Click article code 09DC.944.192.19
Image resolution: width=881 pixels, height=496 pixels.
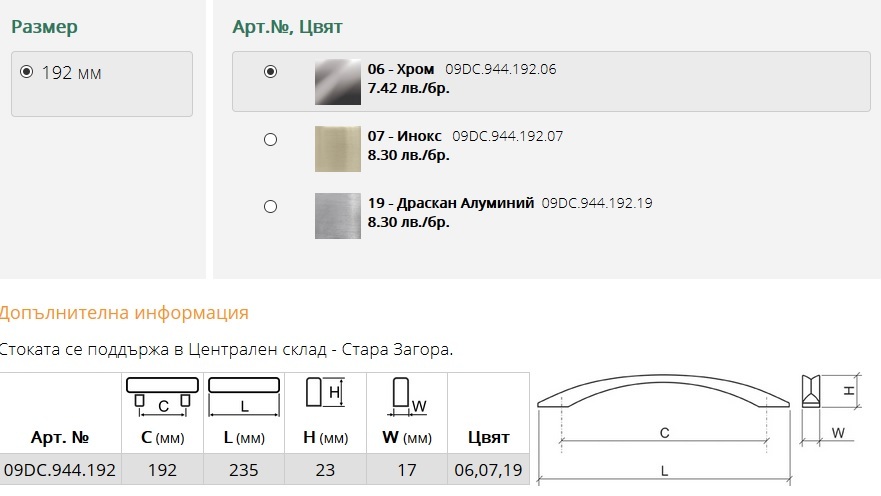click(597, 203)
